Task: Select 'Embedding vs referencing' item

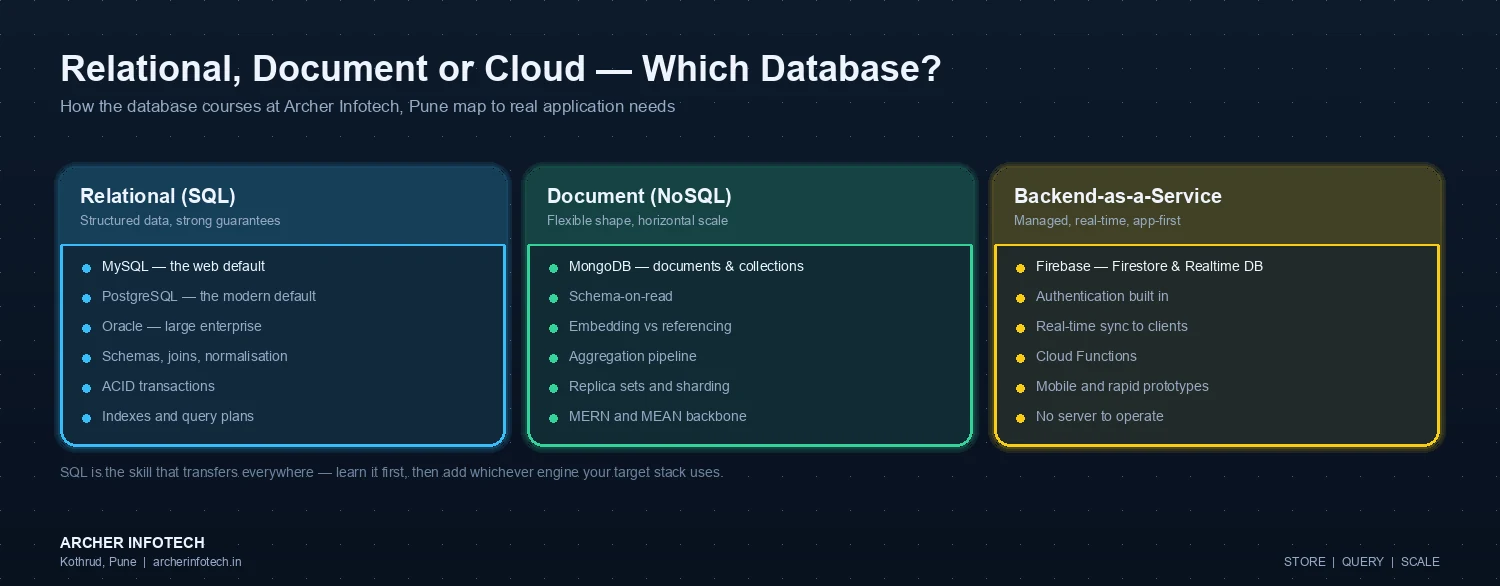Action: [x=650, y=327]
